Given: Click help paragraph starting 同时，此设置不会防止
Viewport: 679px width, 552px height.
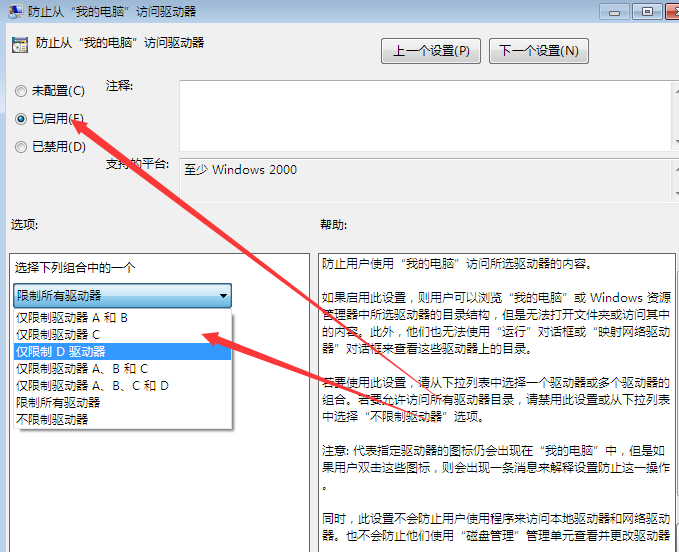Looking at the screenshot, I should 496,527.
